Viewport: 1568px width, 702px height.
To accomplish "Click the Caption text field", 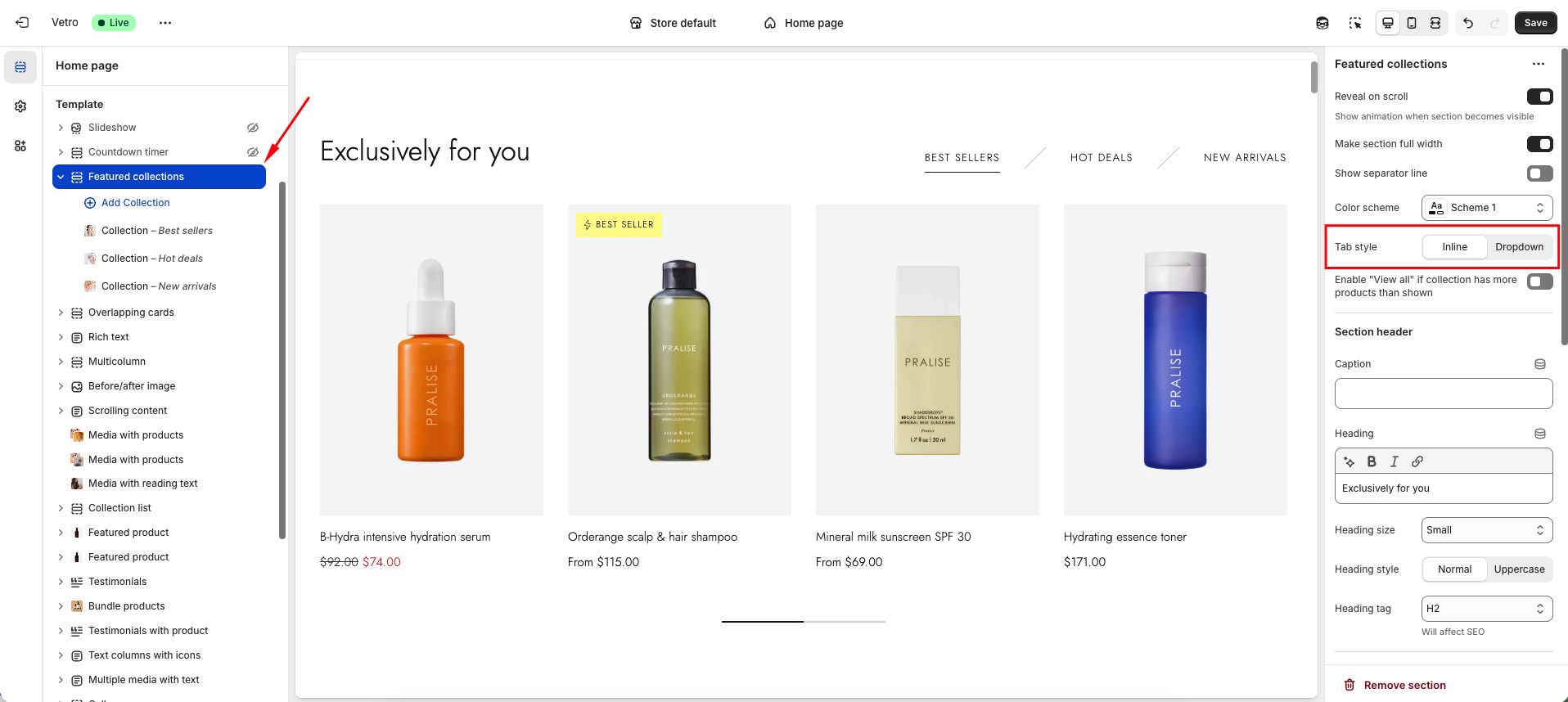I will [1443, 394].
